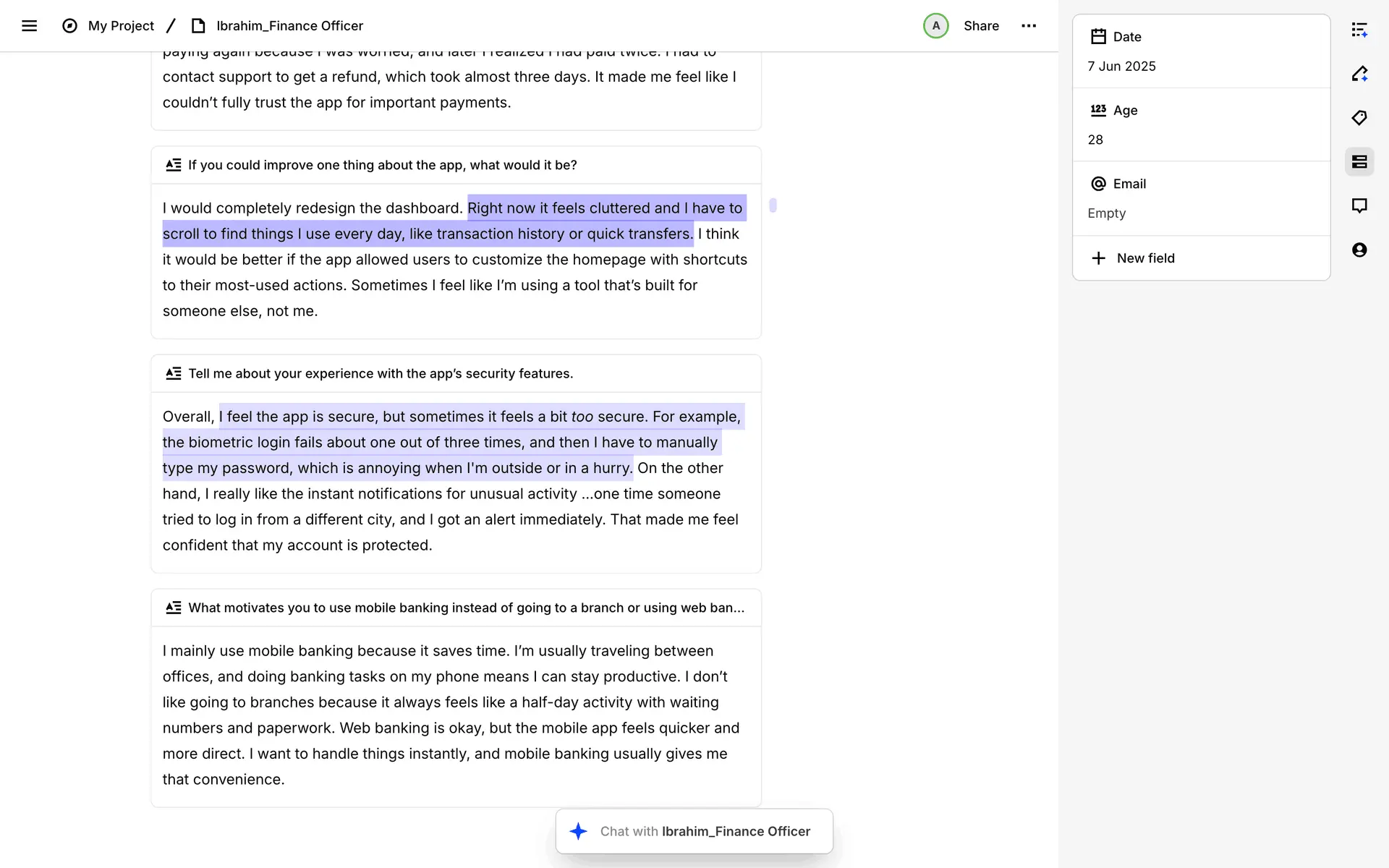
Task: Add a New field
Action: (1145, 258)
